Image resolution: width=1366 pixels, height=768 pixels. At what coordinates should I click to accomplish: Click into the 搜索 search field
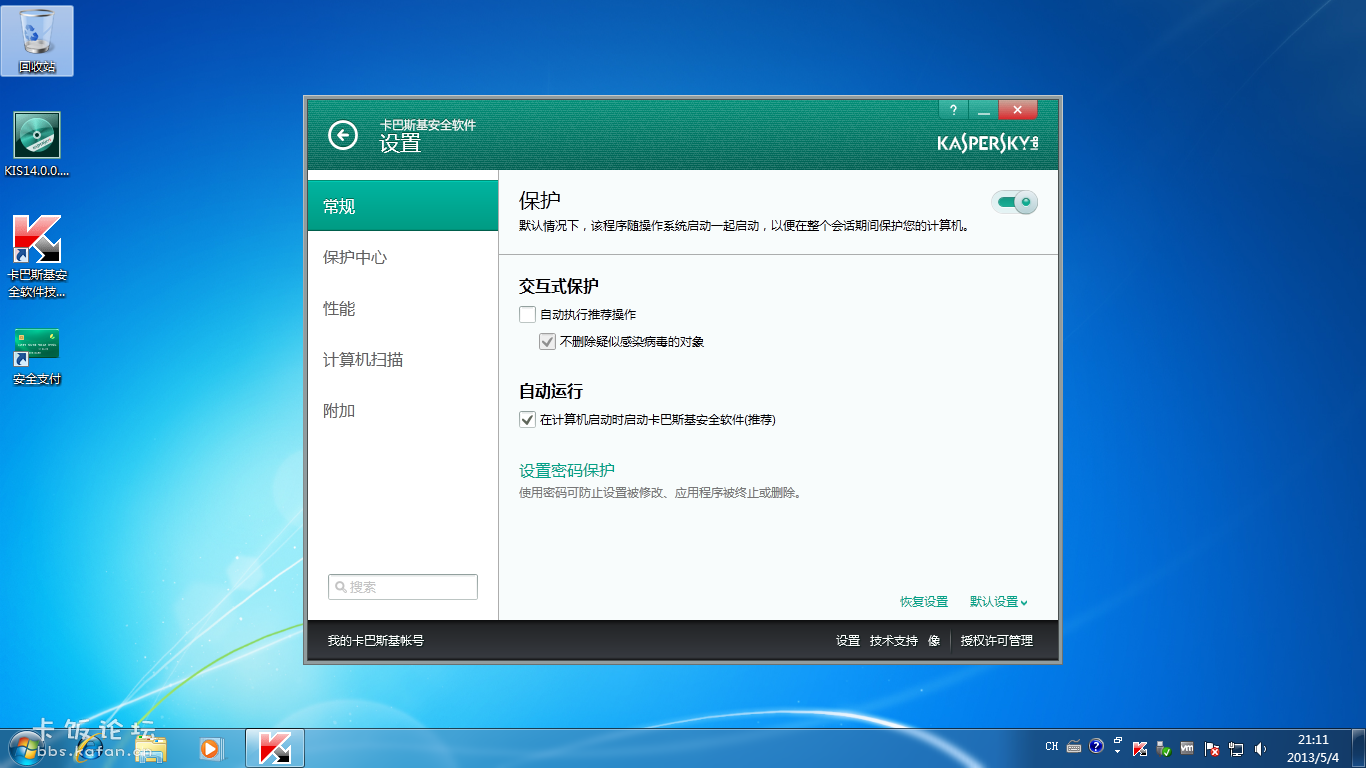[x=403, y=587]
